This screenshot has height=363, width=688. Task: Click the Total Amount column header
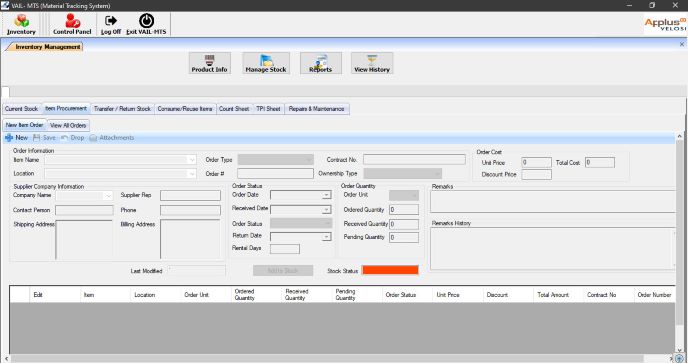(553, 295)
